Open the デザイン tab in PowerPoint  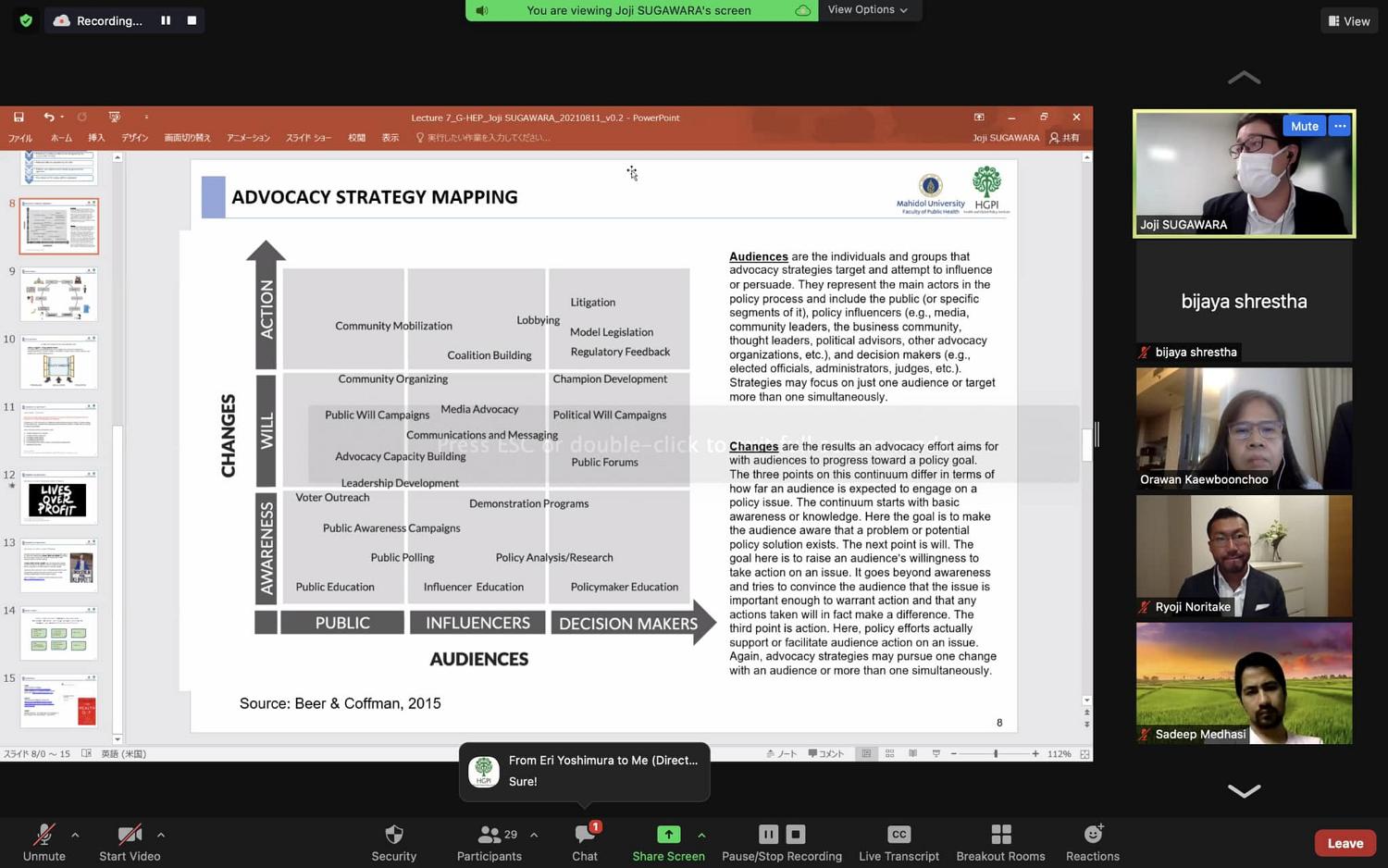135,138
